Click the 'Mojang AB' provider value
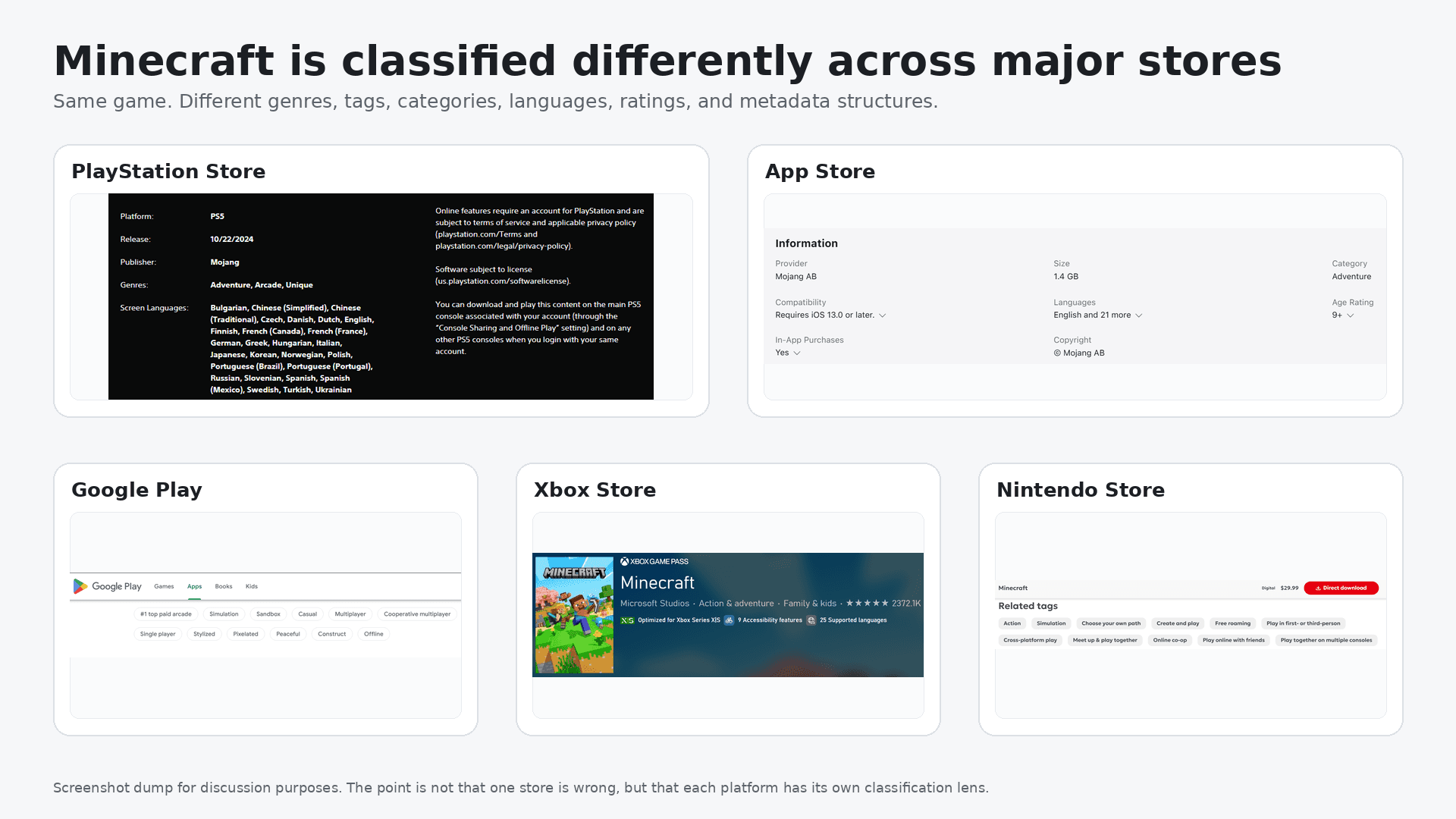The width and height of the screenshot is (1456, 819). pyautogui.click(x=795, y=277)
